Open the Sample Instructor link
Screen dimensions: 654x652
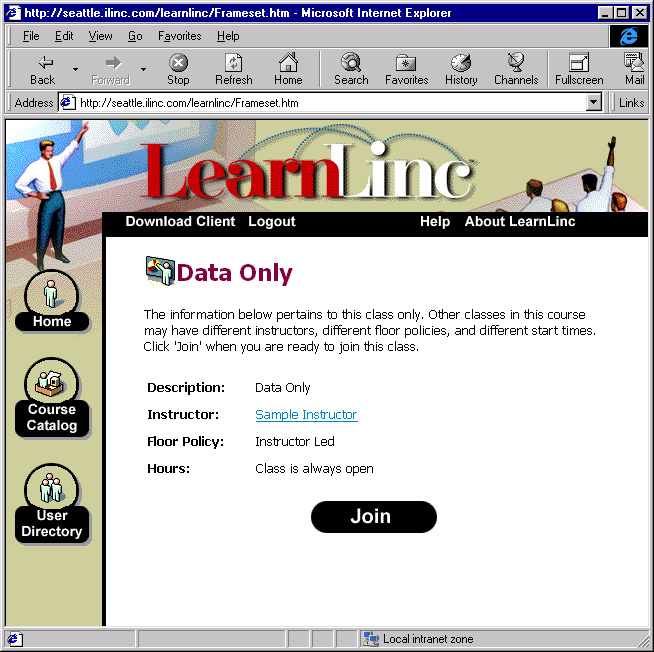(x=306, y=415)
